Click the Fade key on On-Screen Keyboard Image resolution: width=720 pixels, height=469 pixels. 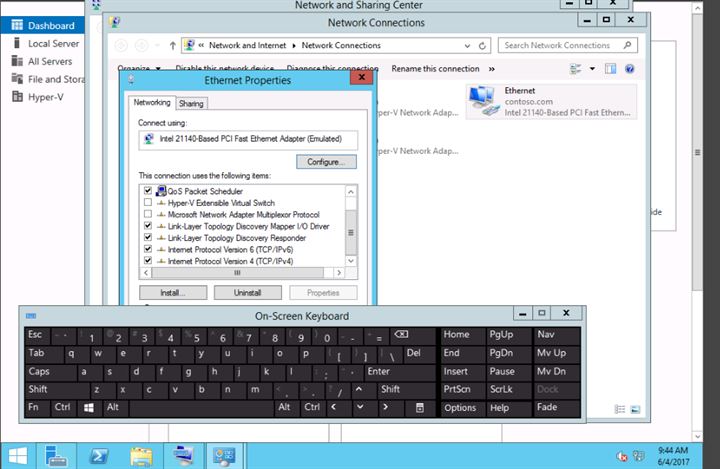[x=556, y=407]
